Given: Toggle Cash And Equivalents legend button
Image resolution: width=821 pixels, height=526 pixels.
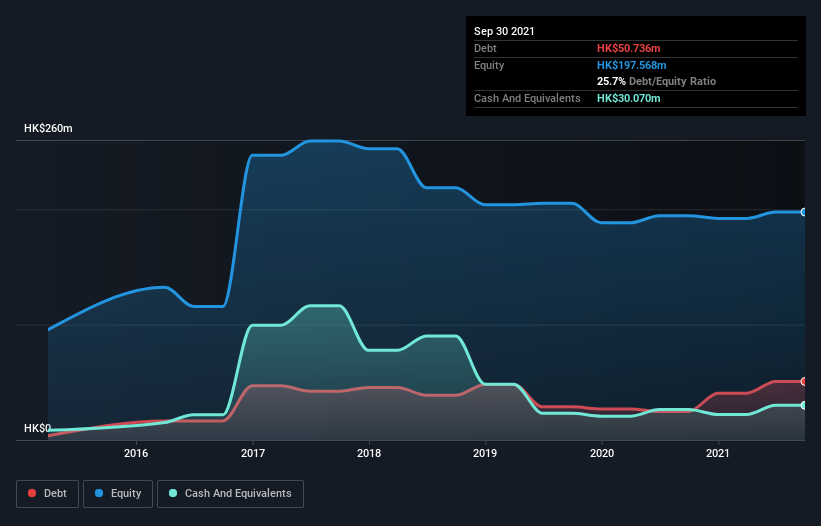Looking at the screenshot, I should tap(230, 494).
